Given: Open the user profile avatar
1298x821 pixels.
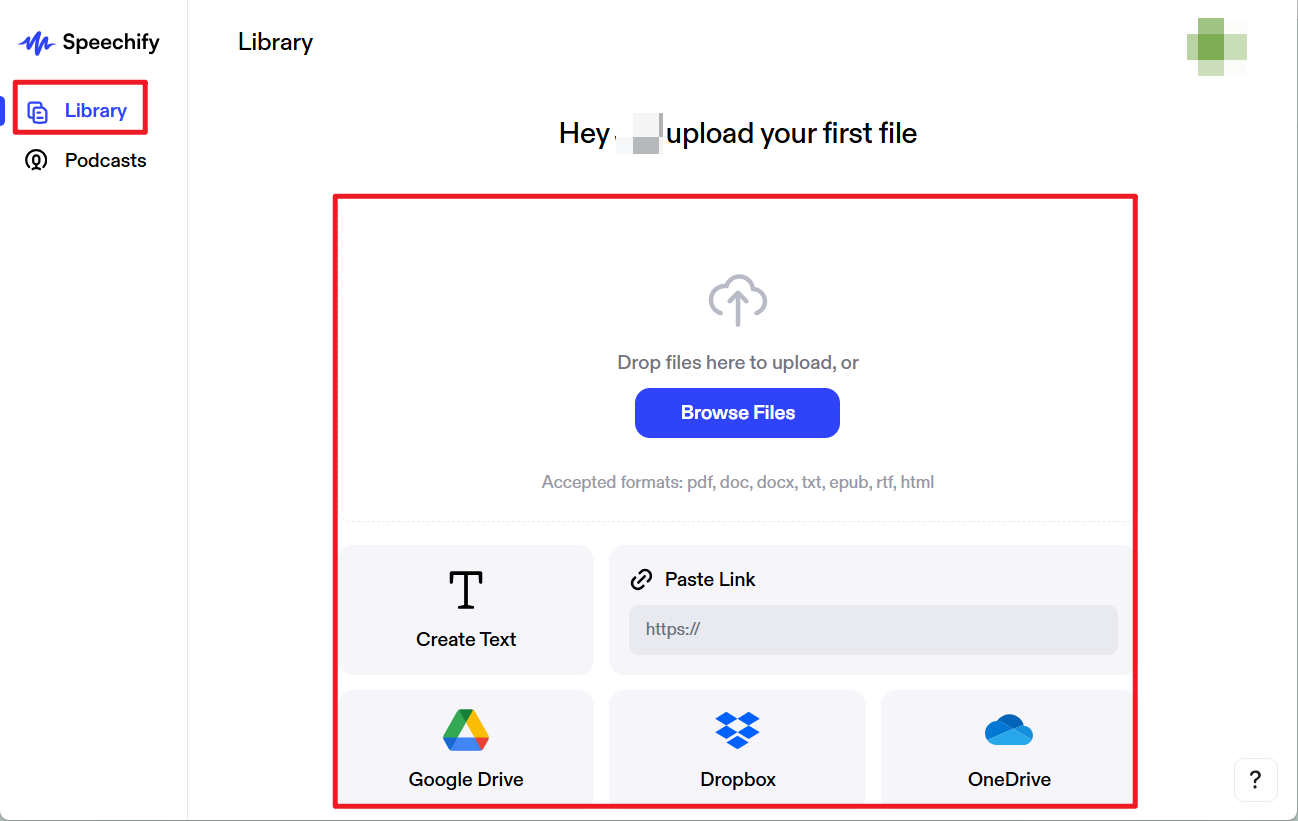Looking at the screenshot, I should [1217, 46].
